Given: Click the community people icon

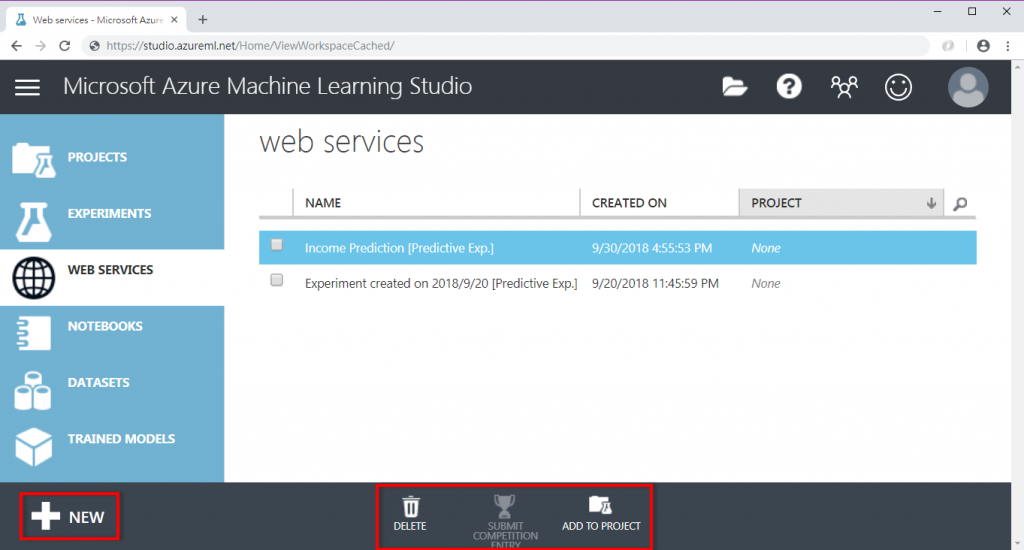Looking at the screenshot, I should coord(844,86).
